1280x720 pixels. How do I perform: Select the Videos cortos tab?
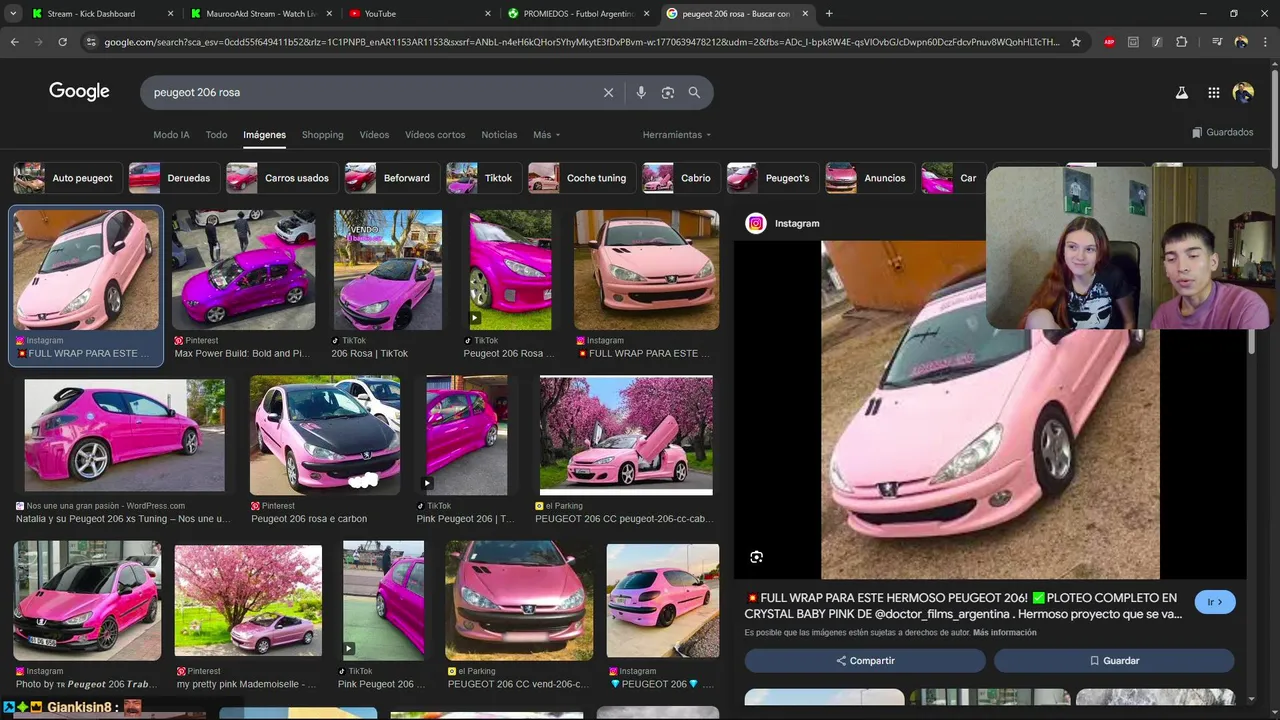coord(435,135)
